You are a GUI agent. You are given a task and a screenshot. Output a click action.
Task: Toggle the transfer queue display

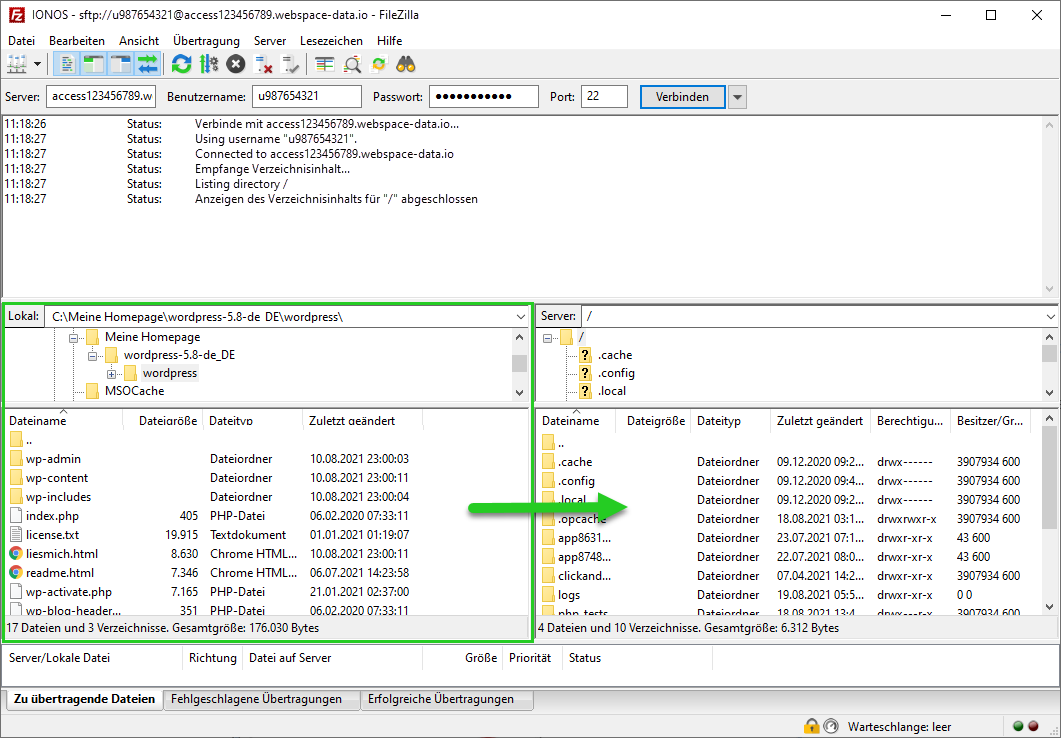[x=147, y=64]
